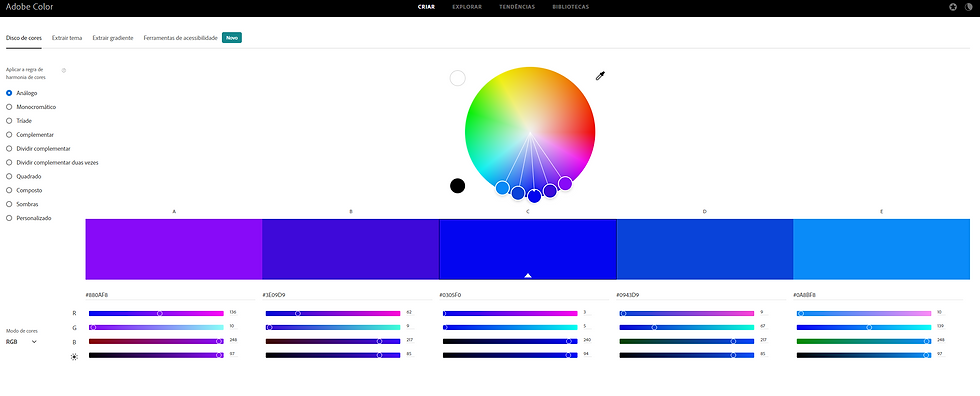Click the R value 136 for color A
This screenshot has height=396, width=980.
[x=234, y=312]
